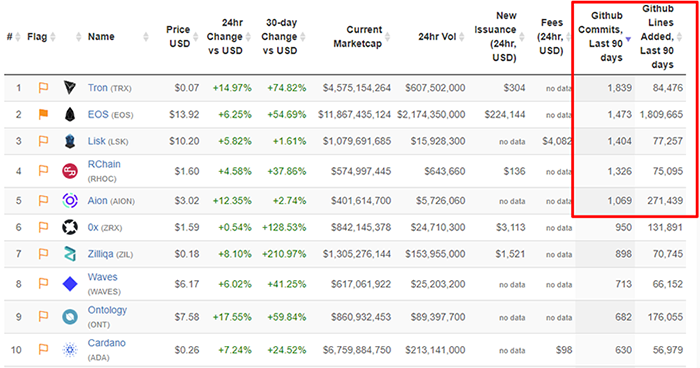
Task: Click the Waves blue diamond logo
Action: coord(70,284)
